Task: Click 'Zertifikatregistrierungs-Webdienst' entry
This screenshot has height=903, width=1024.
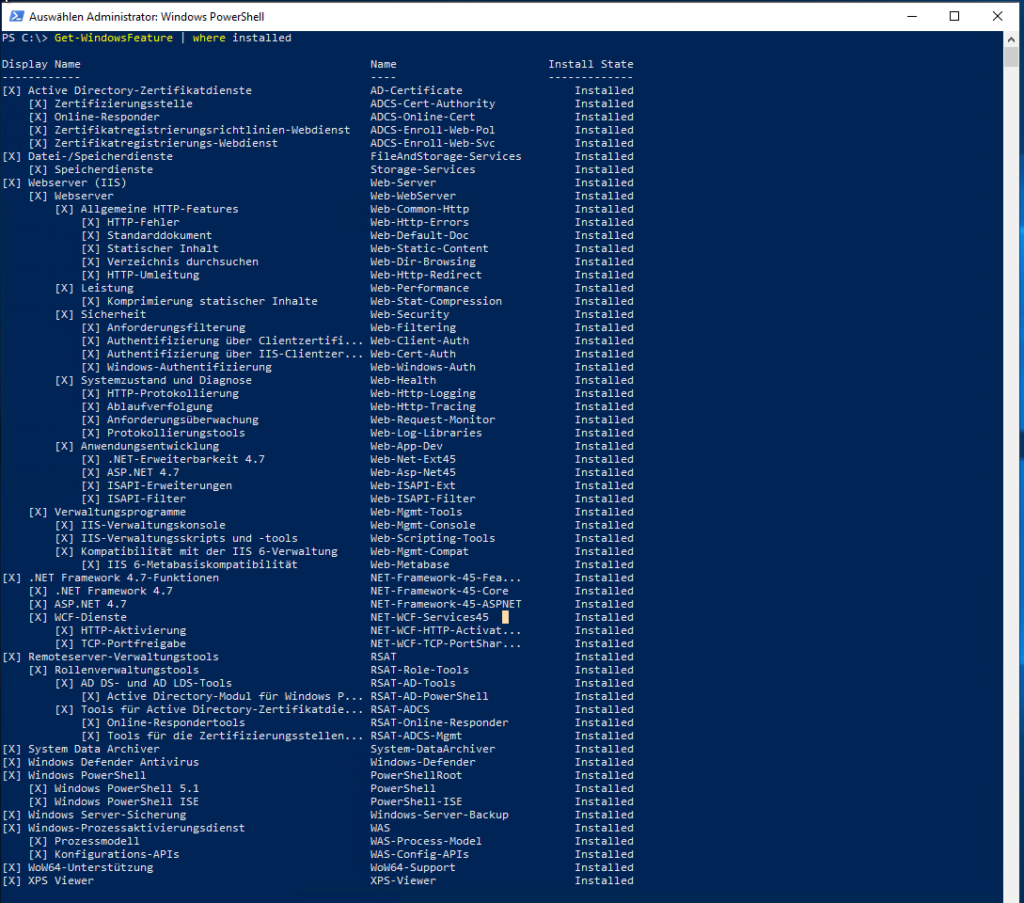Action: [x=166, y=143]
